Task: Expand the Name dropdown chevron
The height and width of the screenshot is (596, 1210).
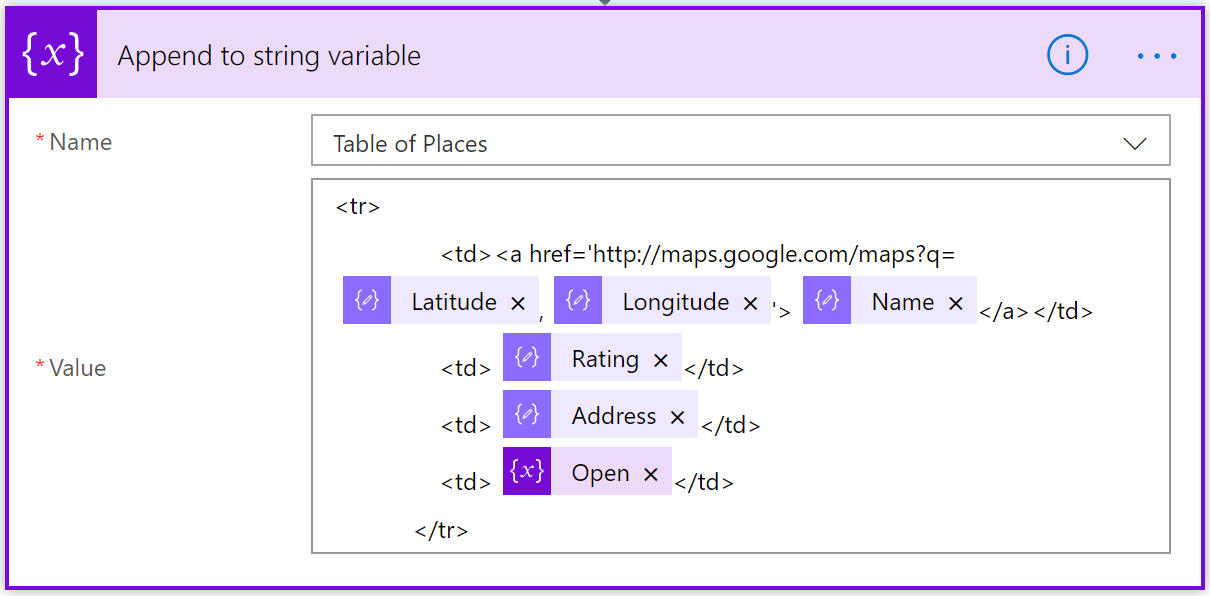Action: tap(1135, 143)
